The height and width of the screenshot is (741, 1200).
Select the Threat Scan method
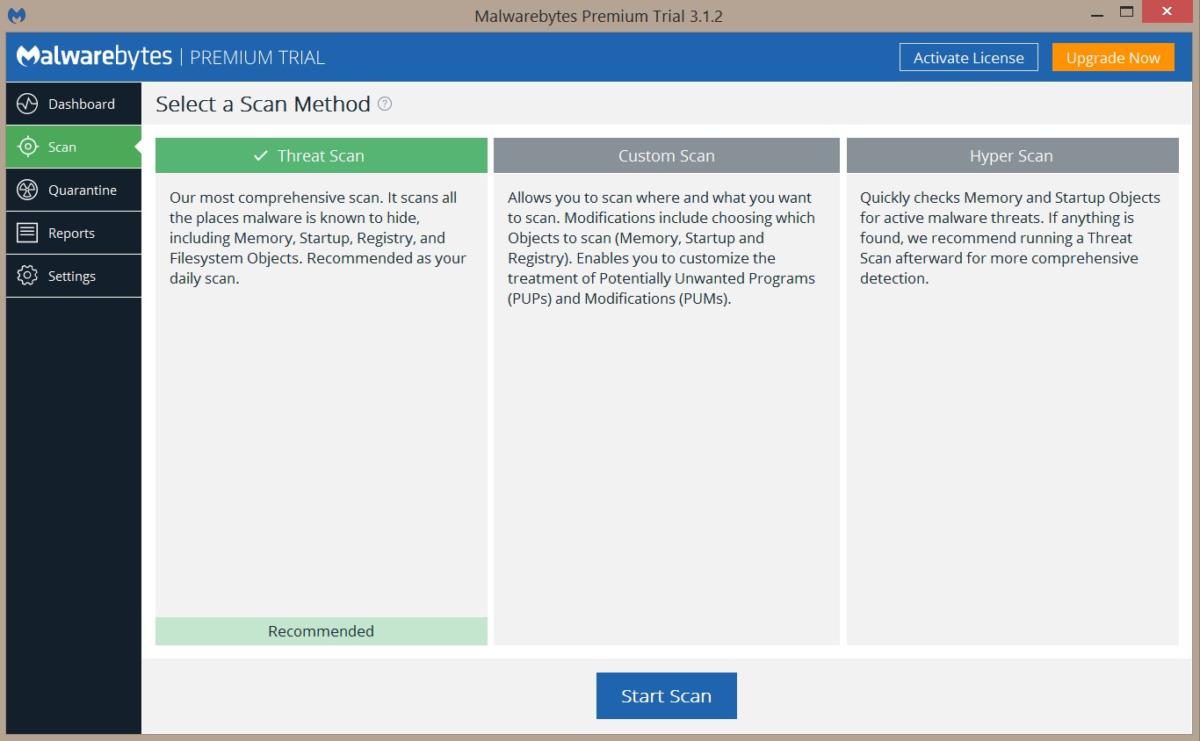coord(321,155)
